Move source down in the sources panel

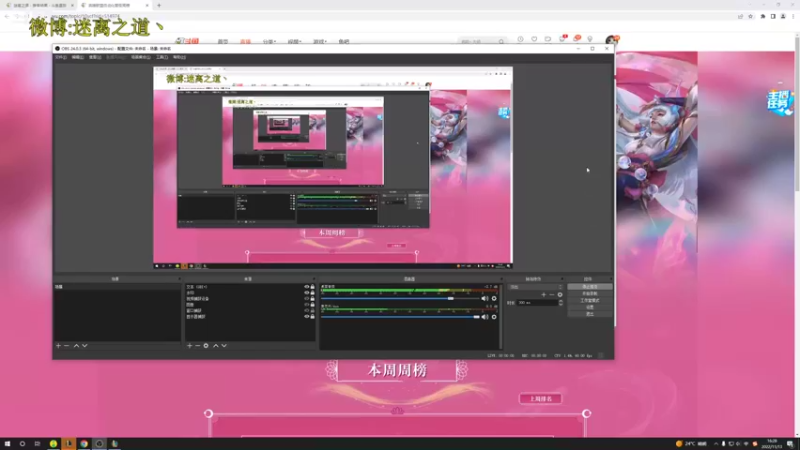pos(224,346)
